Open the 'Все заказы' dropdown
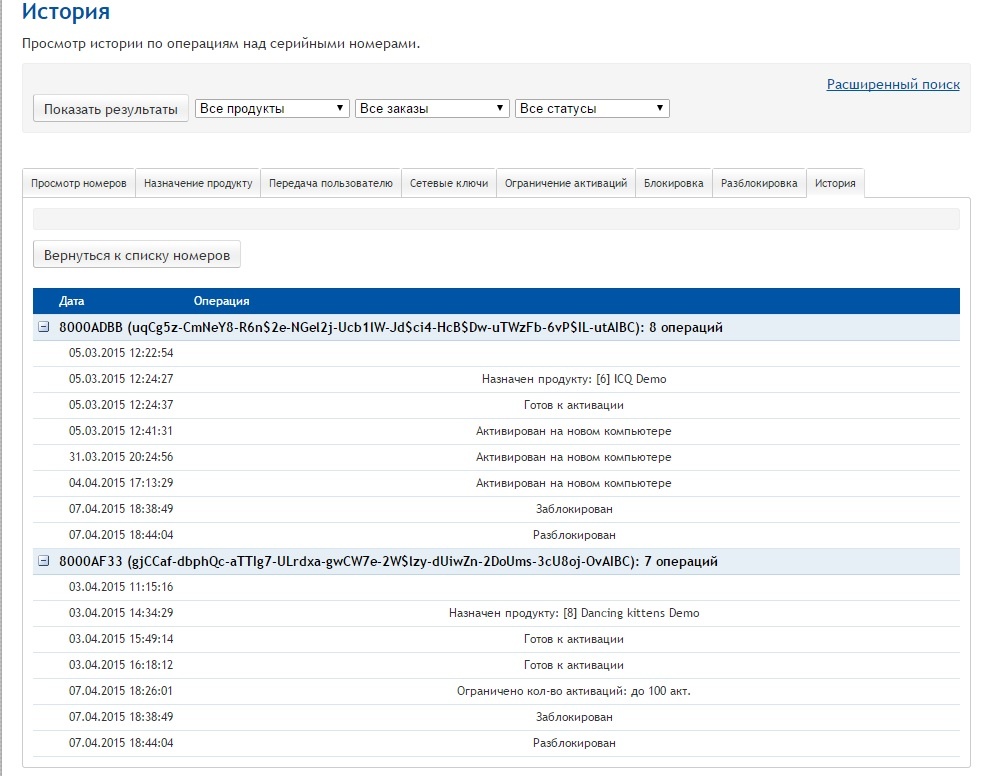The image size is (986, 776). 432,108
